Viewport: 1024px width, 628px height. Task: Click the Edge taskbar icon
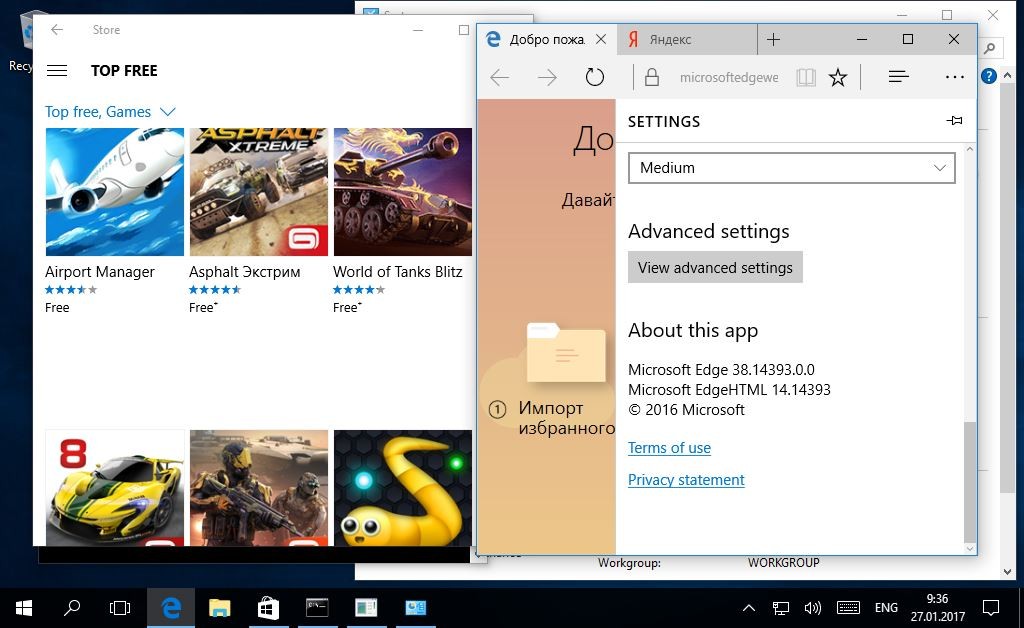(171, 608)
